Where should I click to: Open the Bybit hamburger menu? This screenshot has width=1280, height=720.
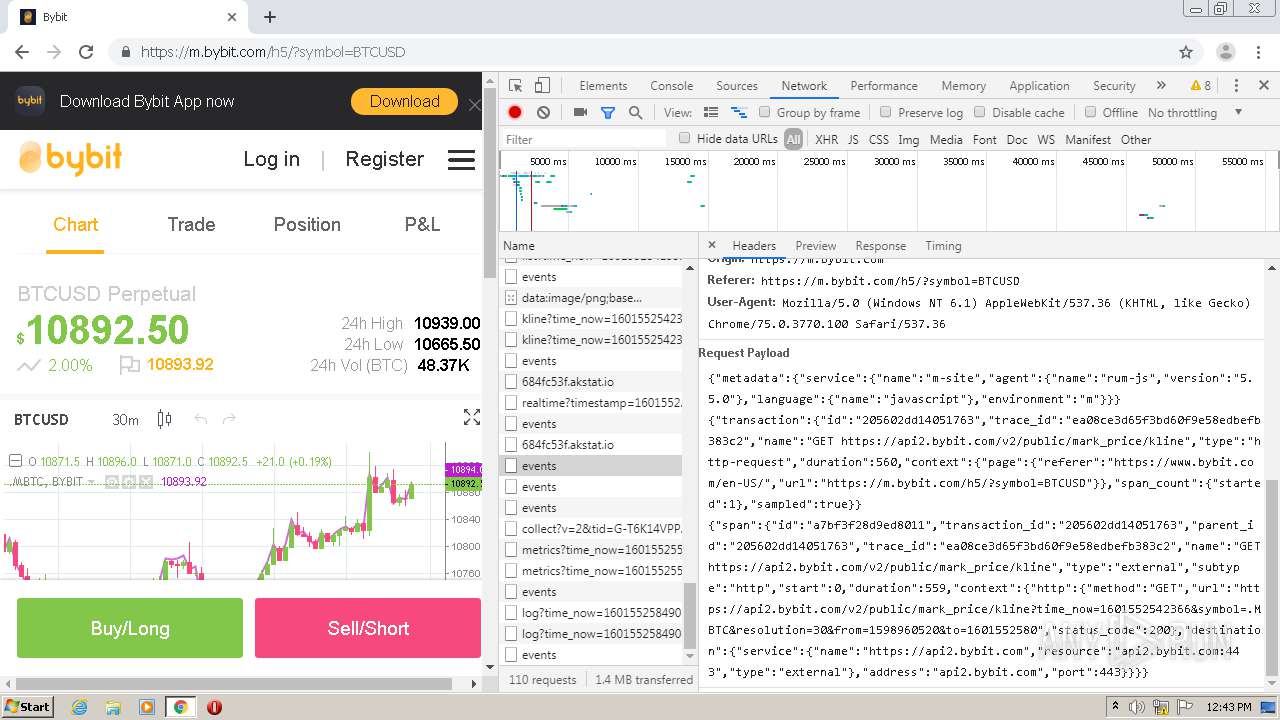(x=461, y=160)
